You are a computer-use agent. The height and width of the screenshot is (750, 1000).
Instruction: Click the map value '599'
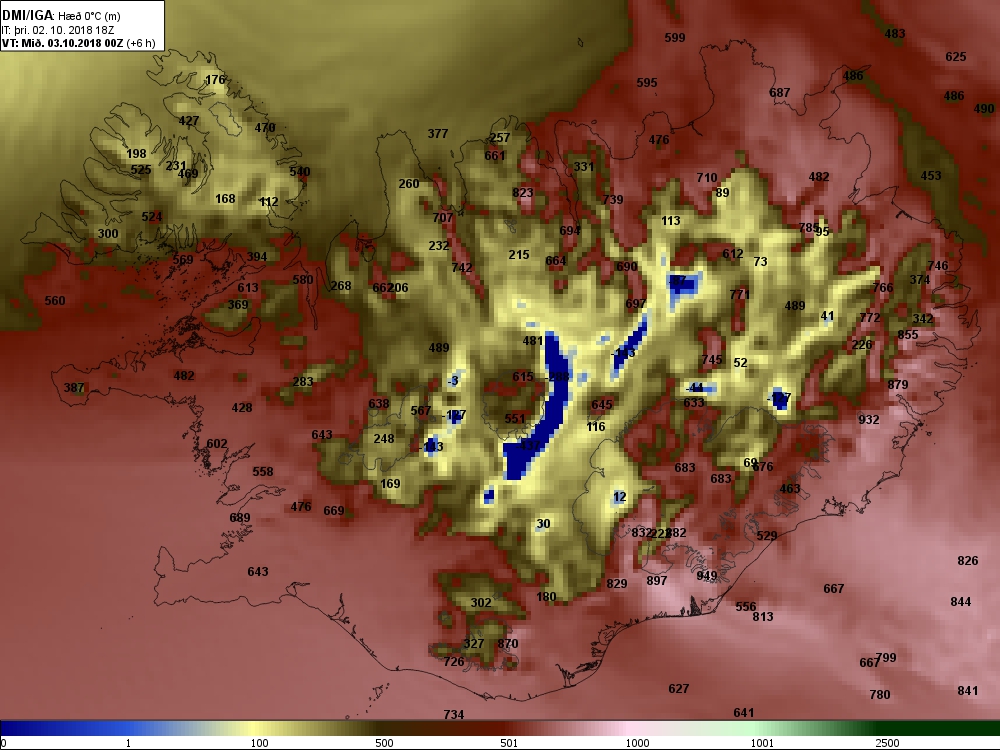coord(675,38)
